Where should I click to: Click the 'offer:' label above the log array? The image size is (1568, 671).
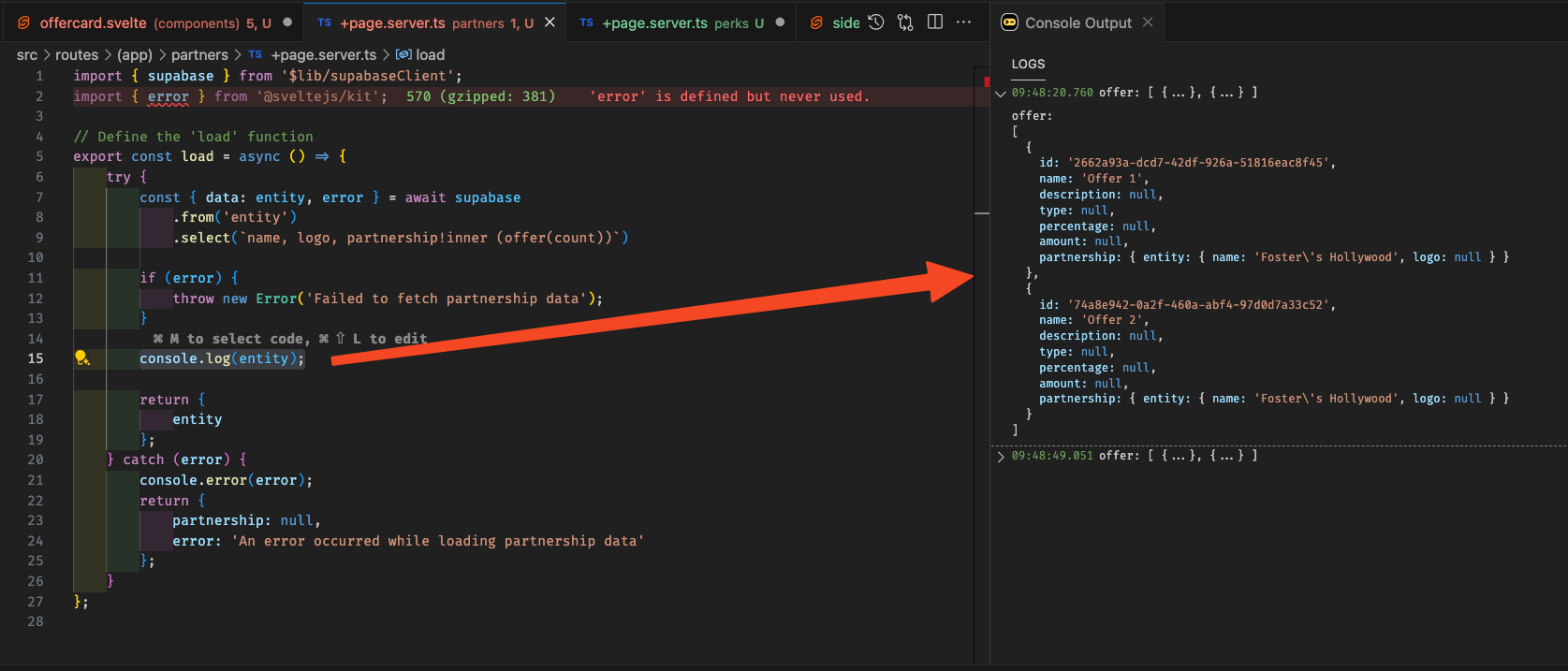coord(1032,116)
